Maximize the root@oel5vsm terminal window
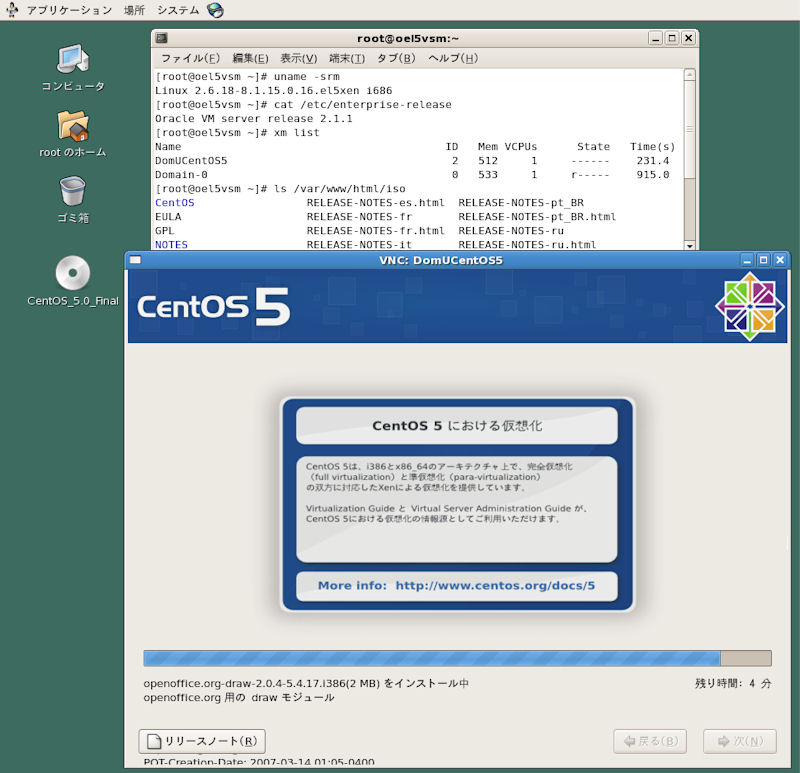 [x=672, y=38]
